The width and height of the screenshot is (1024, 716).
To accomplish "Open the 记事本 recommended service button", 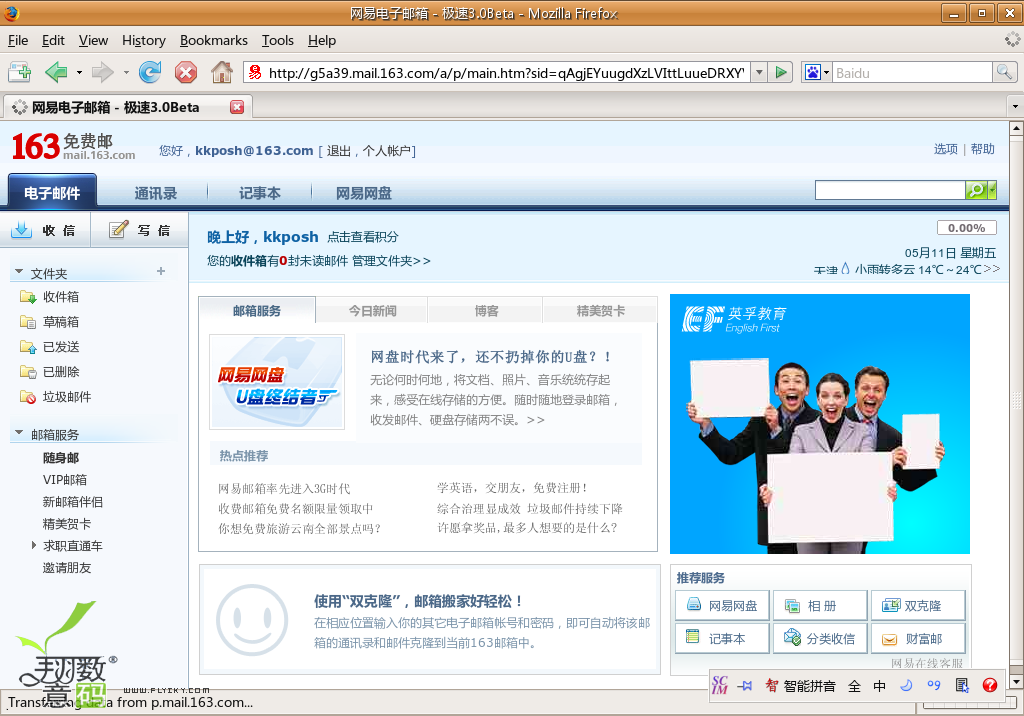I will [722, 638].
